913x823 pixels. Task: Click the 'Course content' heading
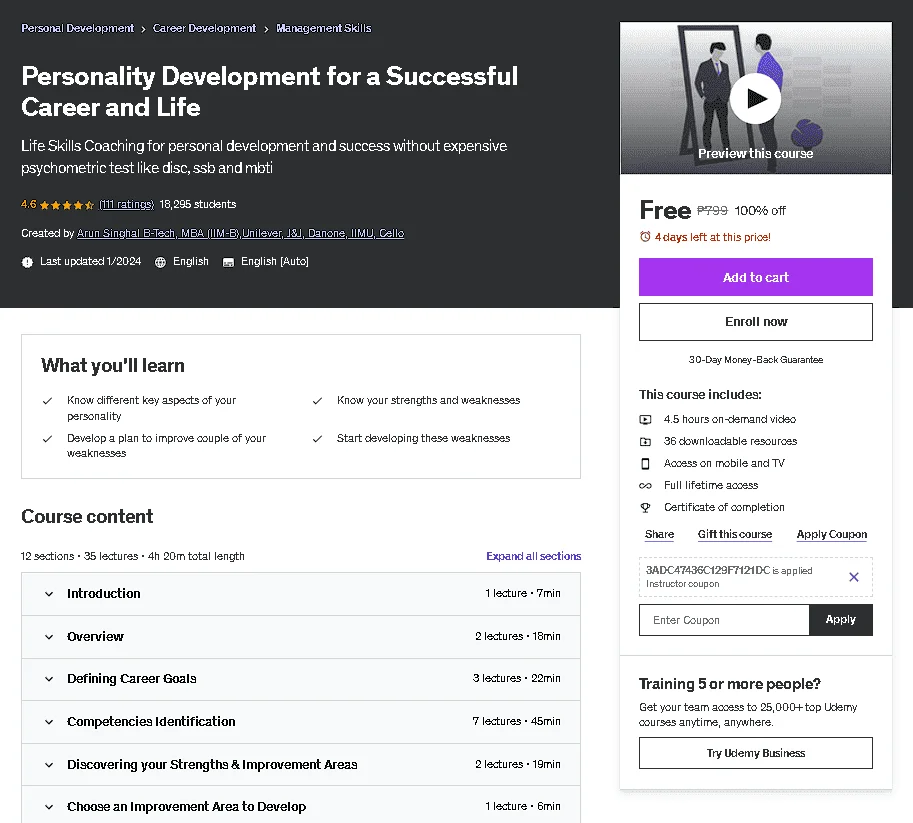87,517
